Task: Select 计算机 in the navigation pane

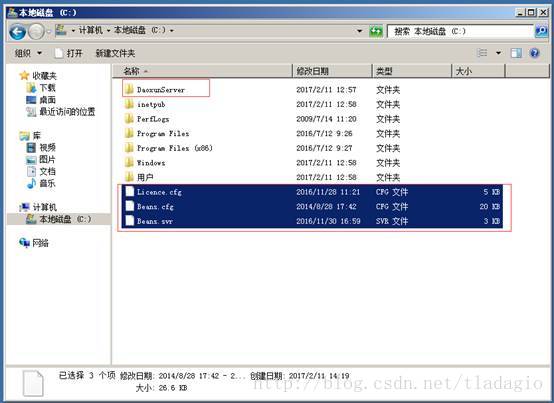Action: 38,207
